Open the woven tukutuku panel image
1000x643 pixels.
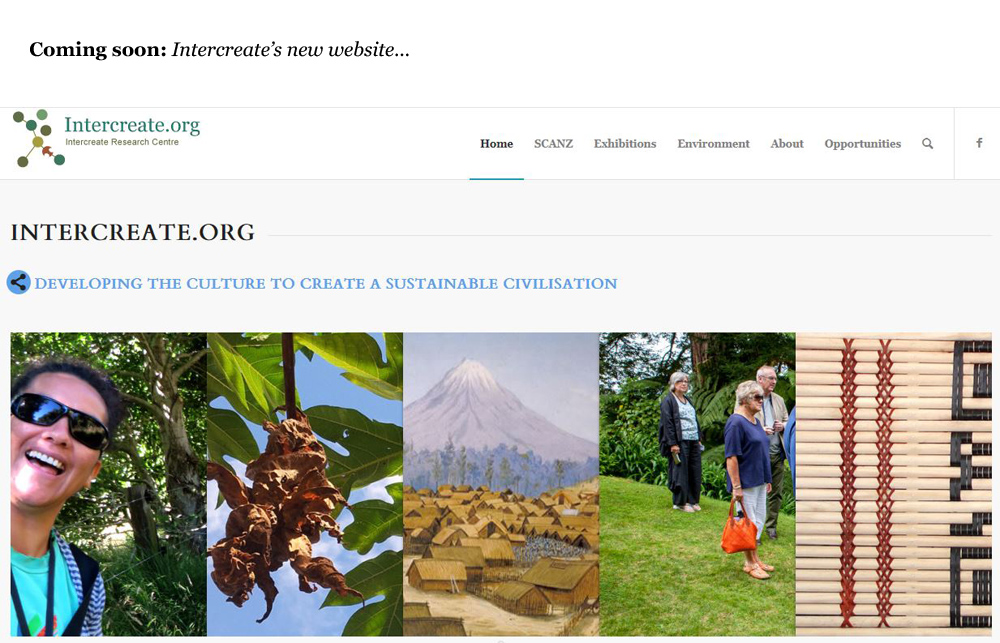click(893, 484)
